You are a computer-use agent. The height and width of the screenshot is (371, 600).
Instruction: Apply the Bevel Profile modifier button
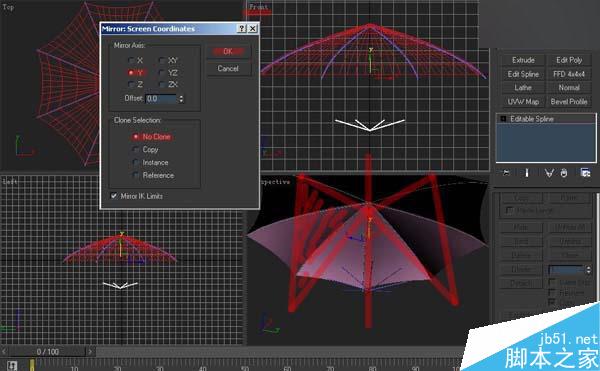(569, 101)
